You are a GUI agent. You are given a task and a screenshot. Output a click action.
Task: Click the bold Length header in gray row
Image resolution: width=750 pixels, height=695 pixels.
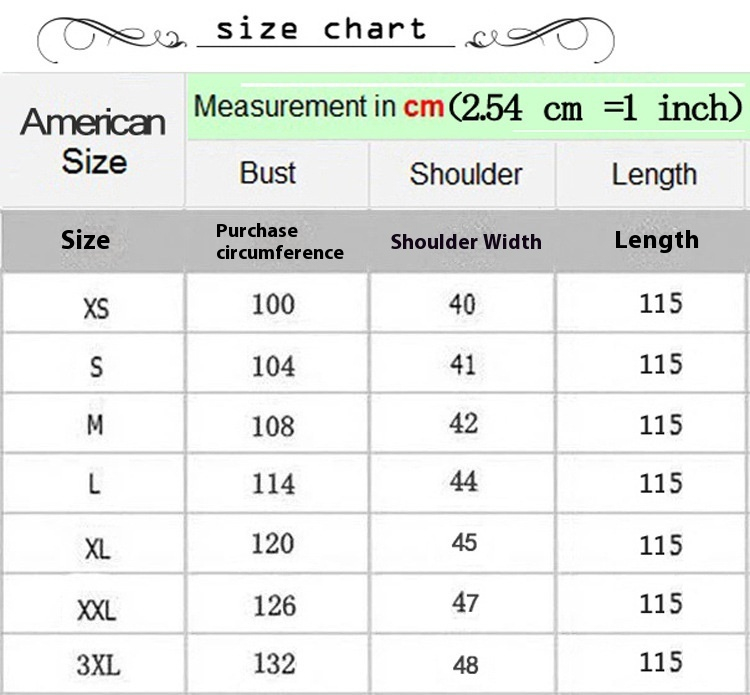click(656, 240)
